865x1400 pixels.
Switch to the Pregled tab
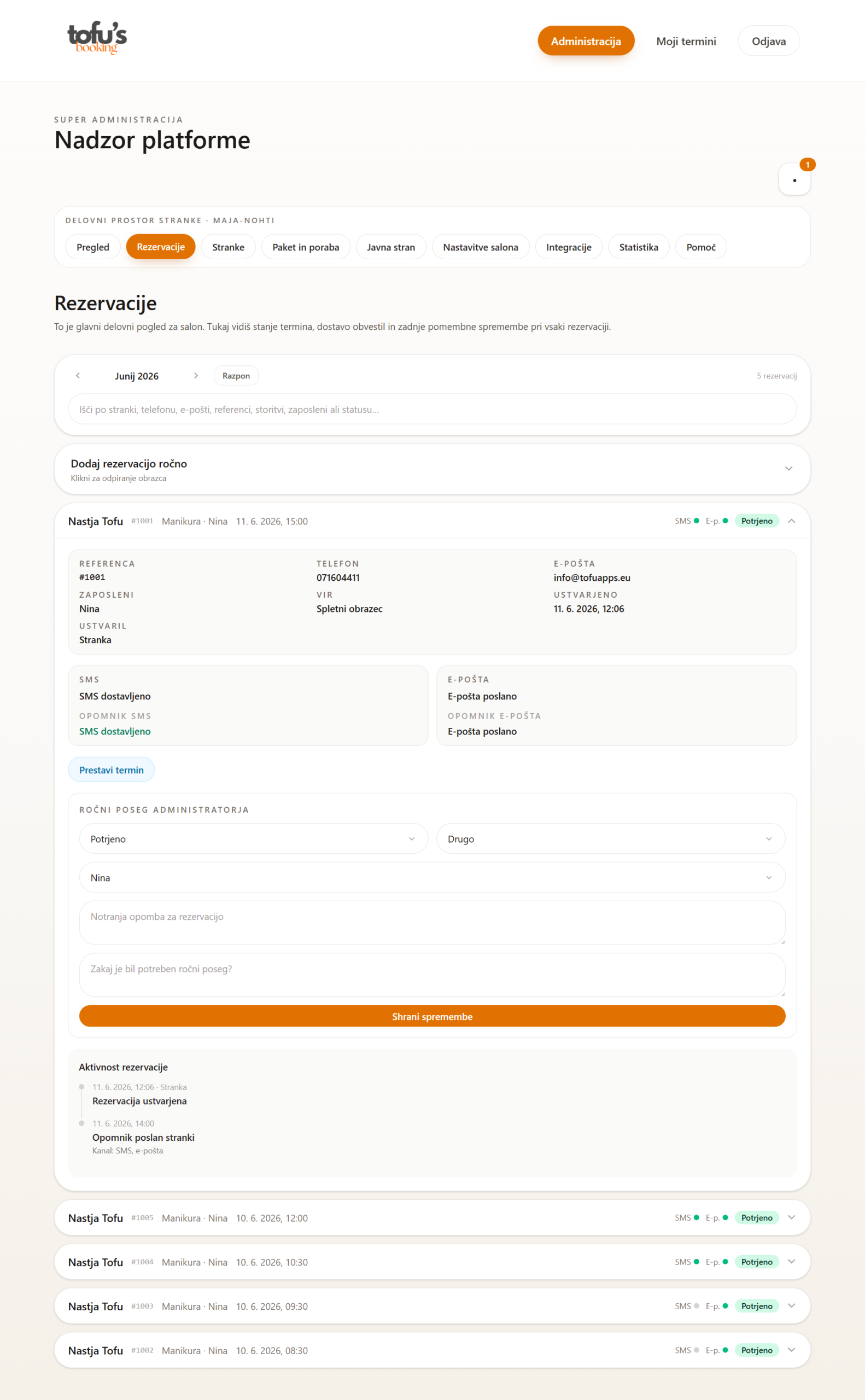(x=93, y=247)
